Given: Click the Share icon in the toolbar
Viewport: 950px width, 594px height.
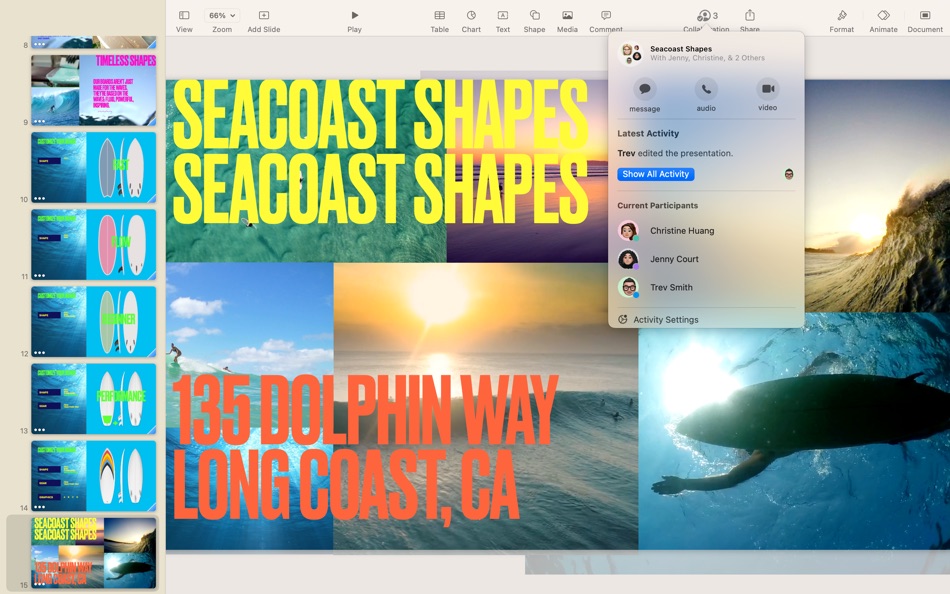Looking at the screenshot, I should [x=750, y=15].
